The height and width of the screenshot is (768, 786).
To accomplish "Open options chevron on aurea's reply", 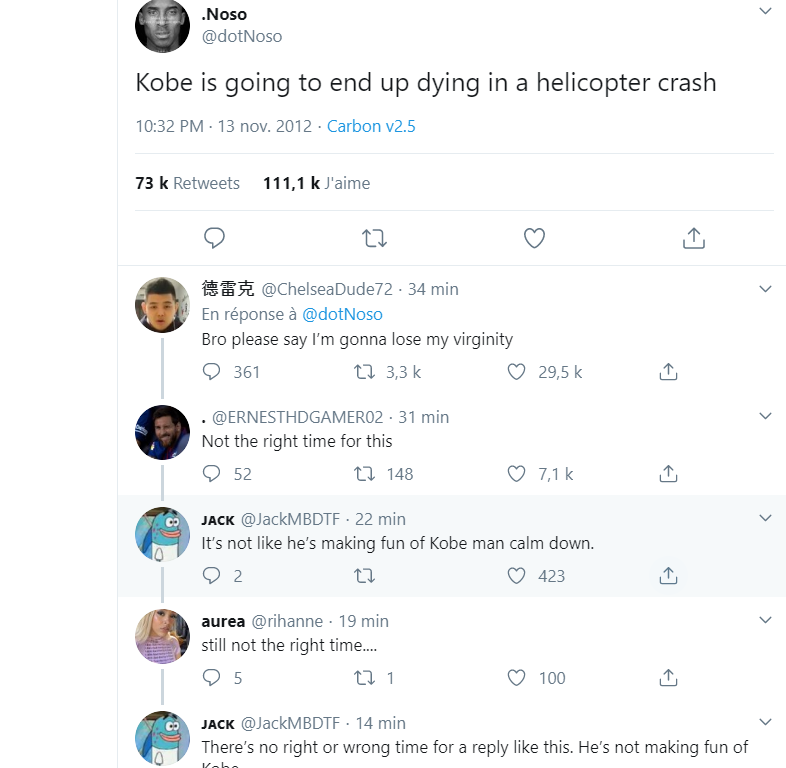I will 765,621.
